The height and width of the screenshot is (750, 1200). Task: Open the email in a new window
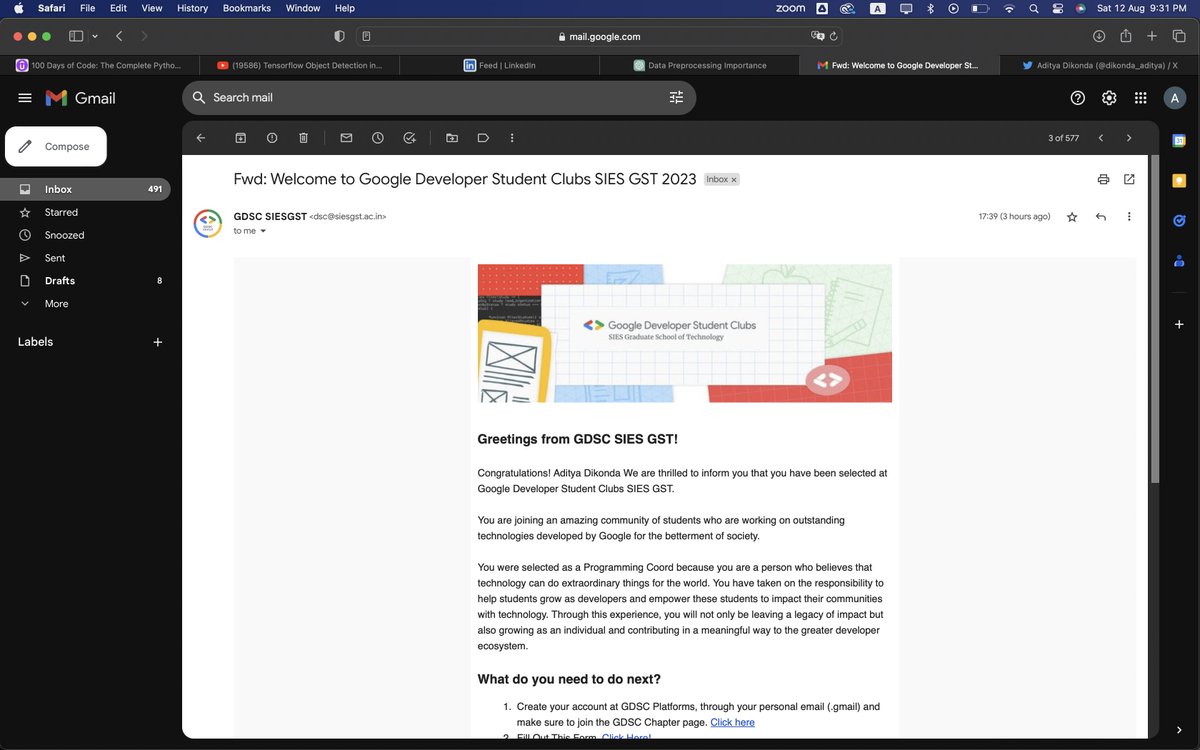1129,180
